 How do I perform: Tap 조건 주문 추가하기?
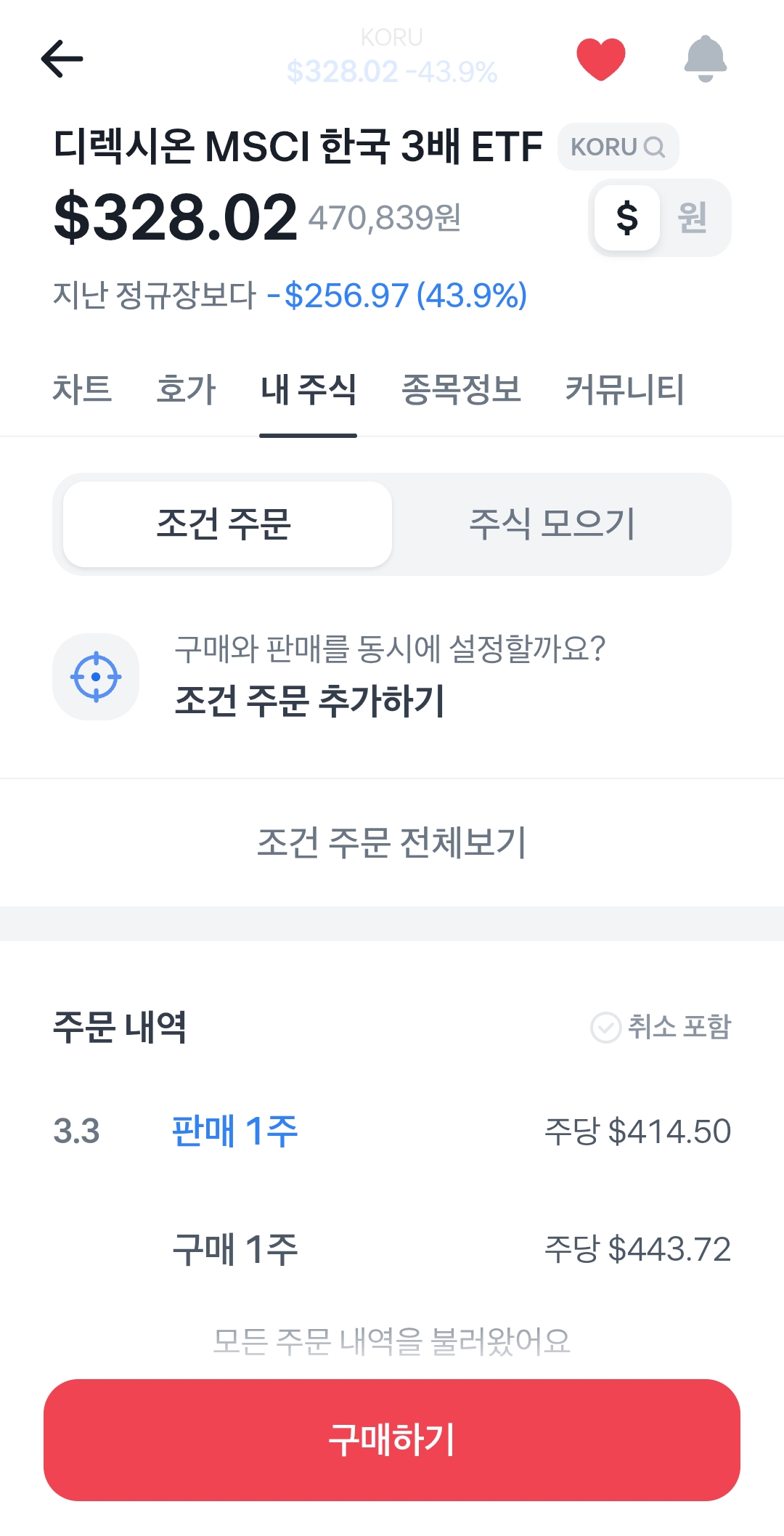(310, 700)
